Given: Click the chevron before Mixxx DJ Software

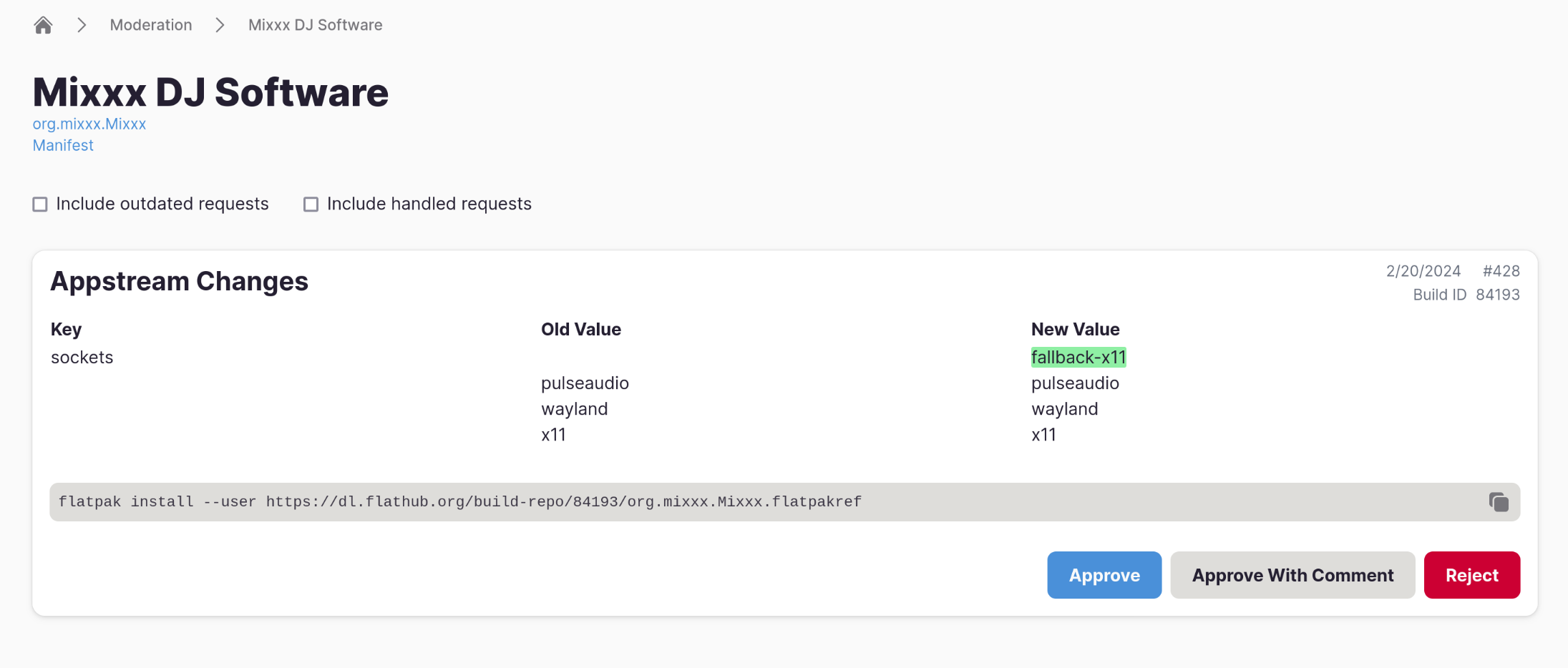Looking at the screenshot, I should [x=219, y=24].
